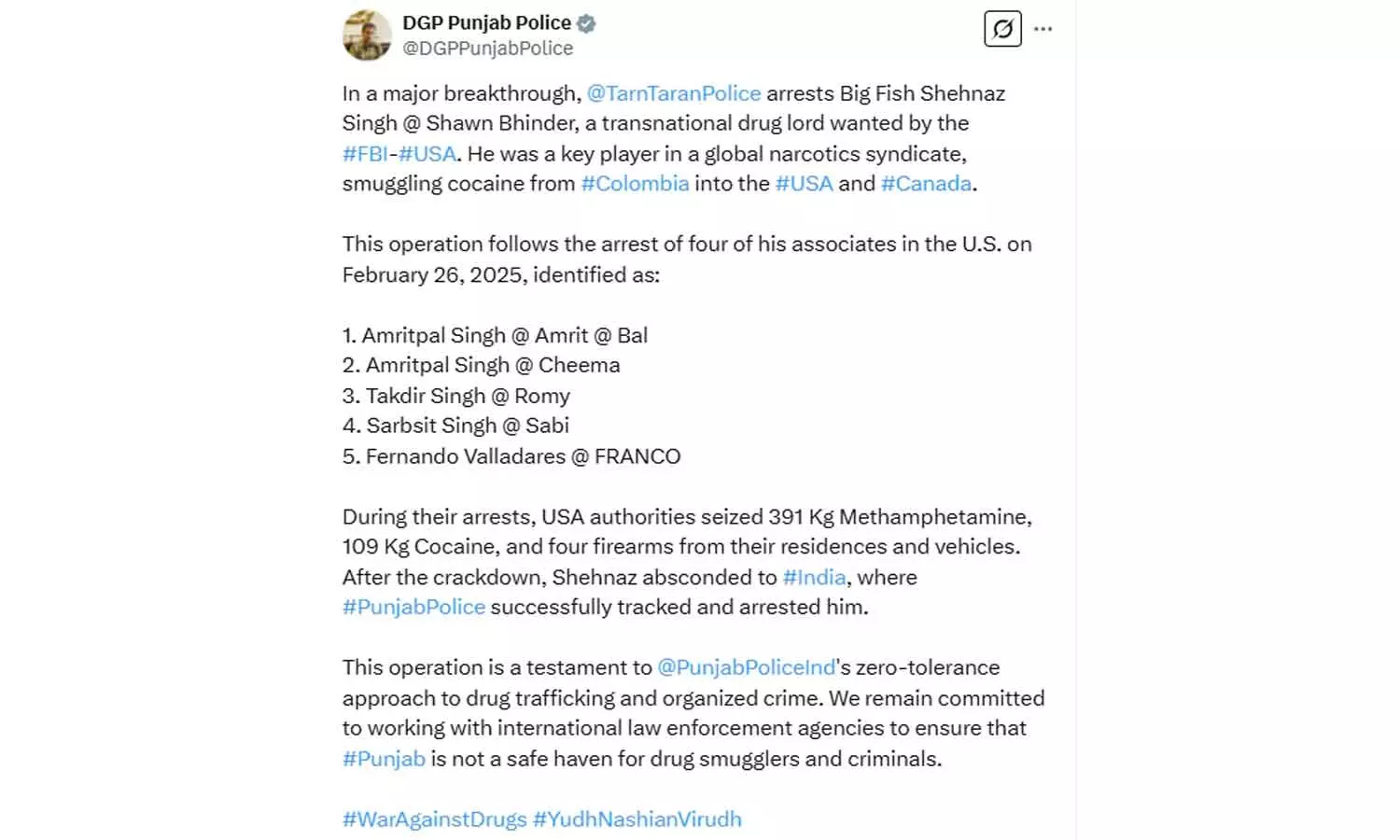Click the #PunjabPolice hashtag
Image resolution: width=1400 pixels, height=840 pixels.
coord(413,608)
